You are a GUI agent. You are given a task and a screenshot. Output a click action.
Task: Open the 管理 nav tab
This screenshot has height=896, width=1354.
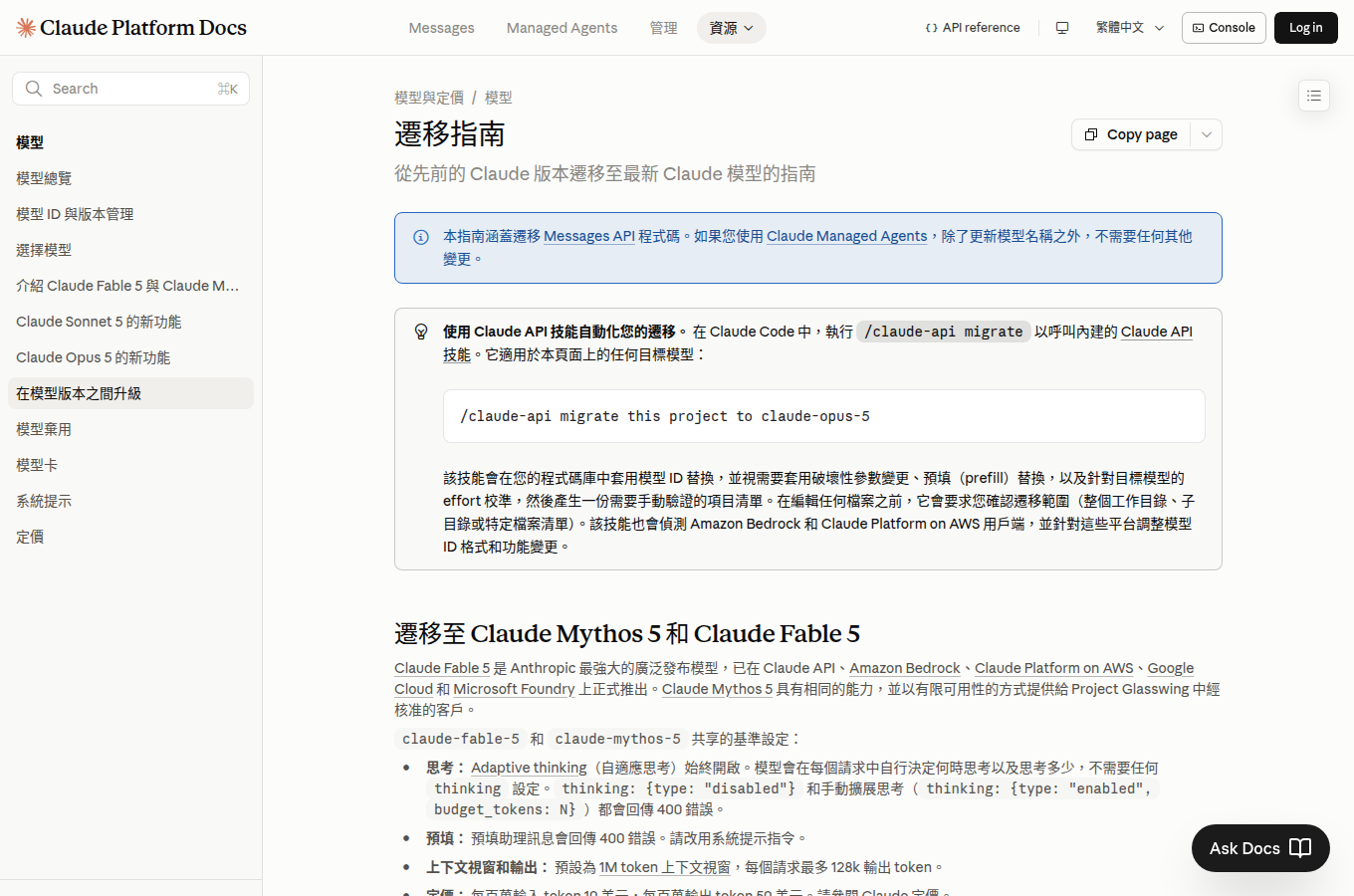pos(663,28)
